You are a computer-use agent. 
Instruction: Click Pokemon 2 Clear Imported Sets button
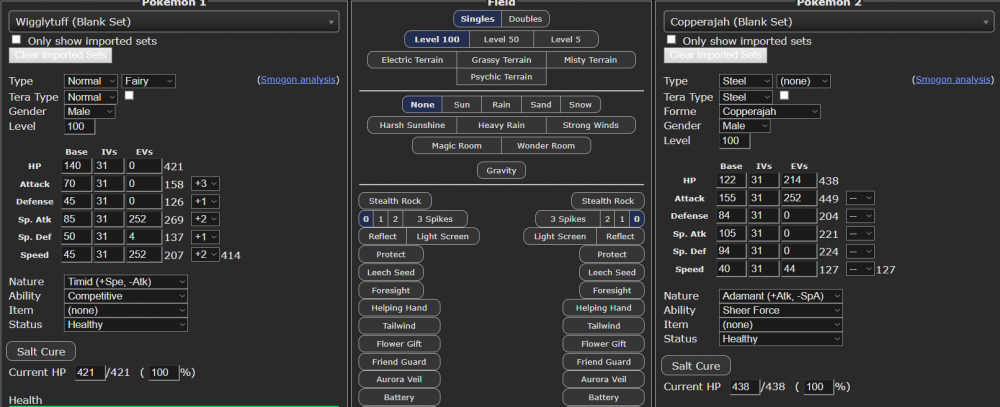[716, 55]
